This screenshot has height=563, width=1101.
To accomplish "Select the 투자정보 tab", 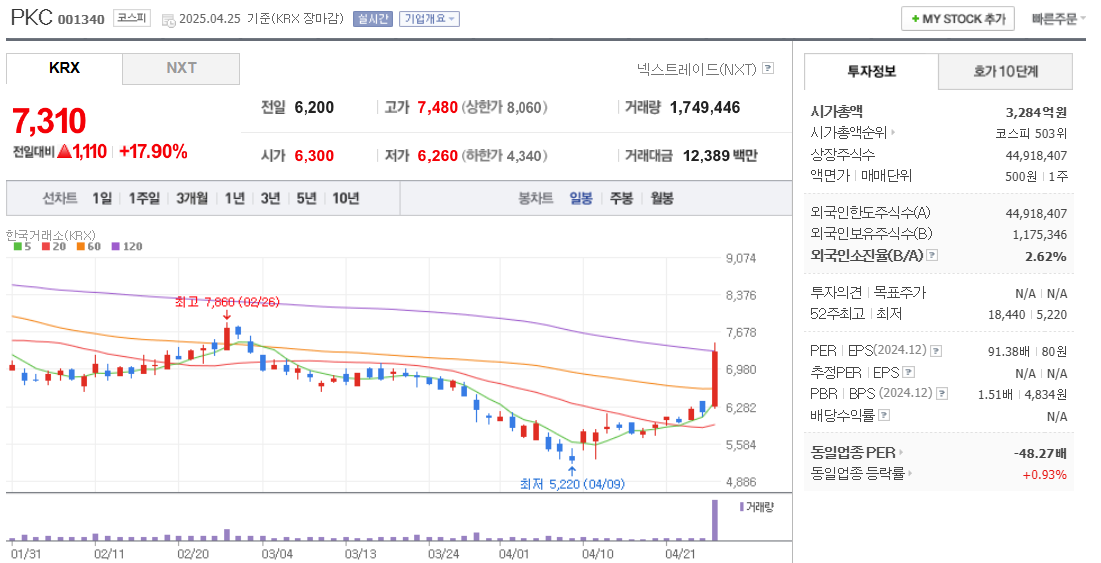I will (871, 71).
